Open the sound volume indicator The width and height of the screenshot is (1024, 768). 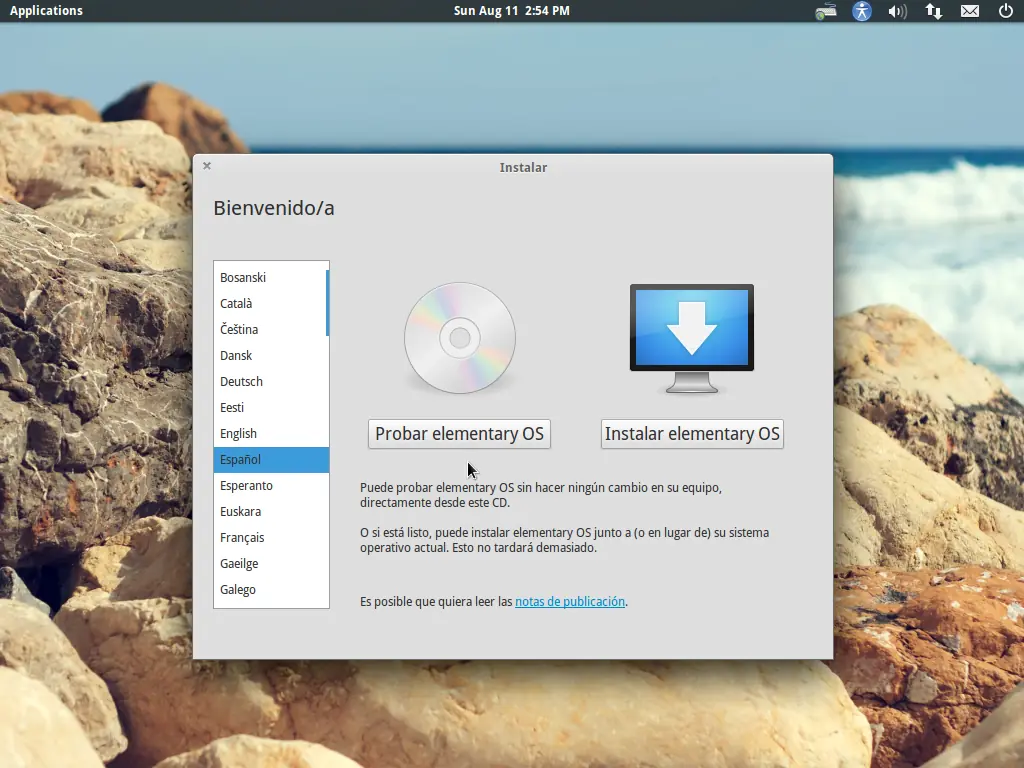(x=897, y=11)
